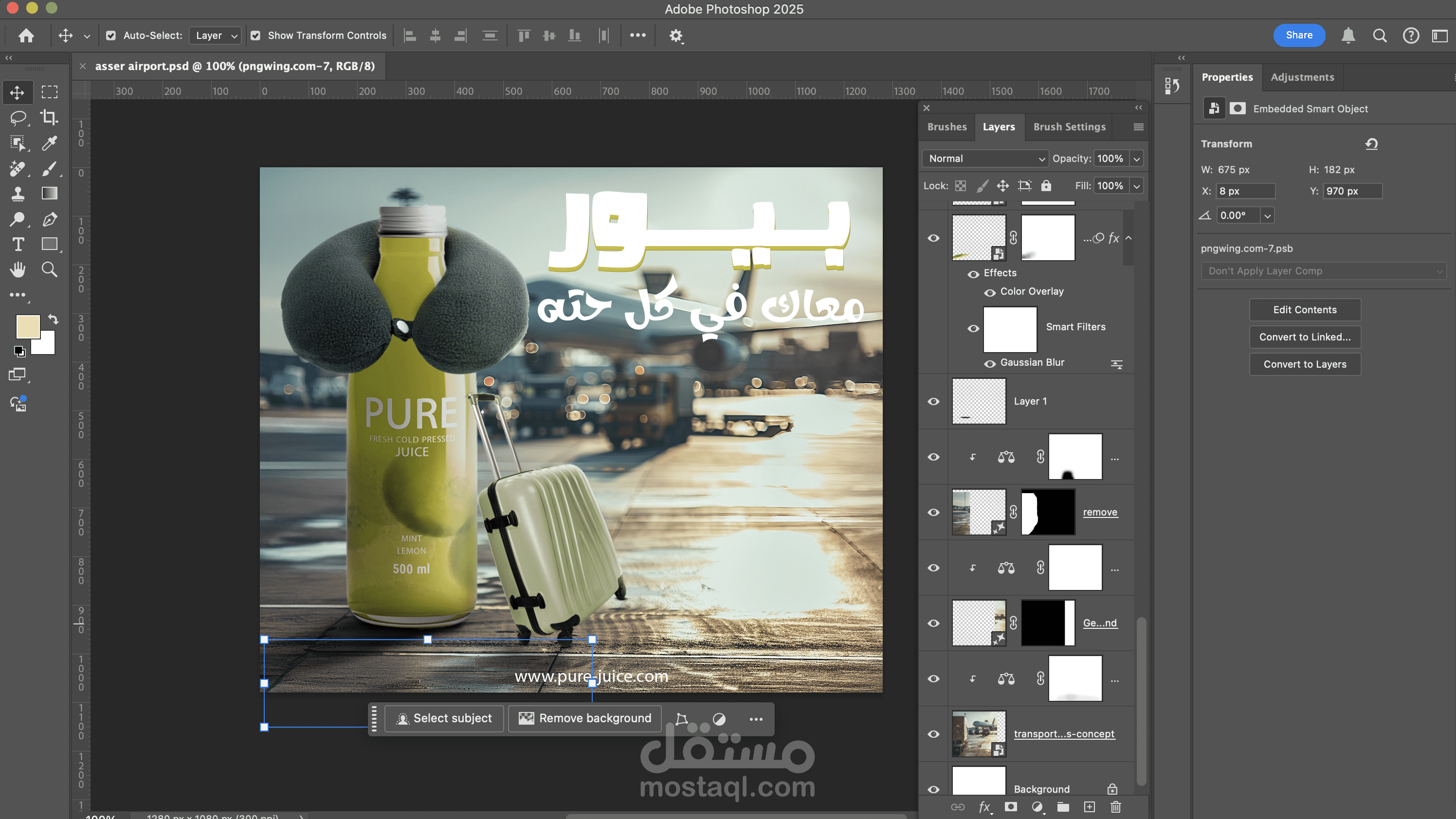
Task: Hide Layer 1 visibility eye
Action: (934, 401)
